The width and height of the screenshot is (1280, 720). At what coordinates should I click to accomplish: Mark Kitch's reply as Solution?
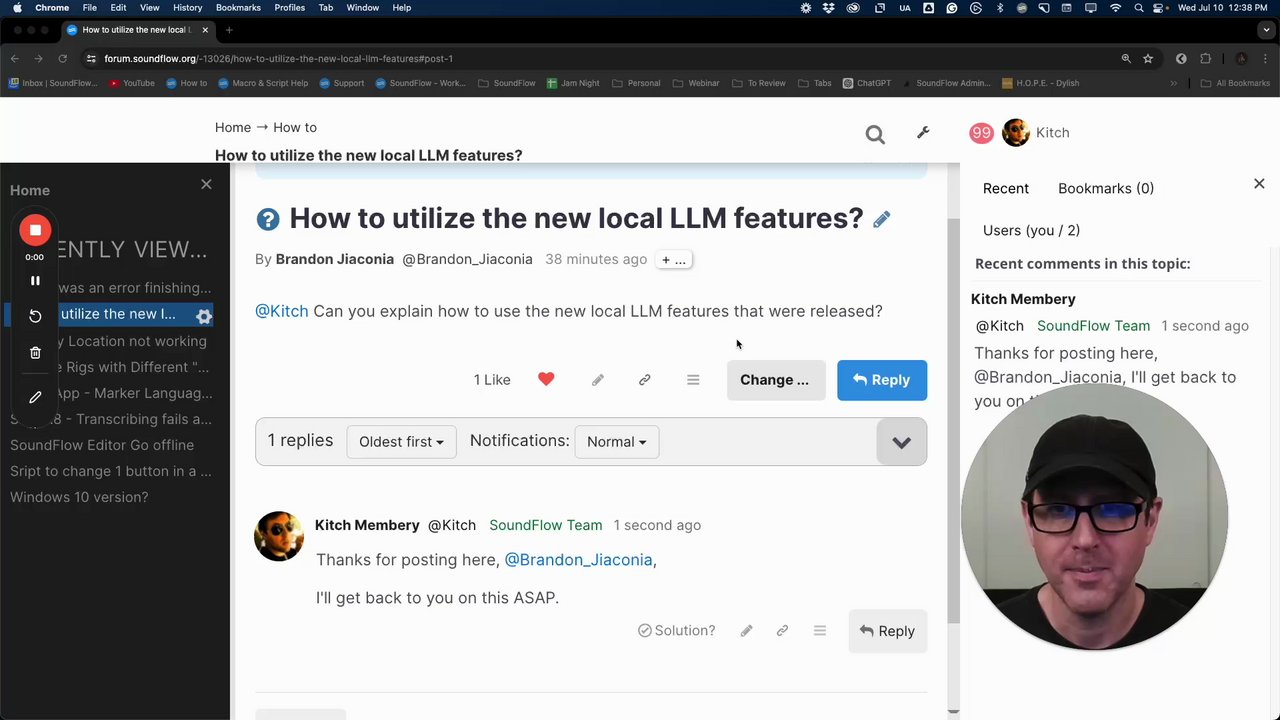point(677,631)
